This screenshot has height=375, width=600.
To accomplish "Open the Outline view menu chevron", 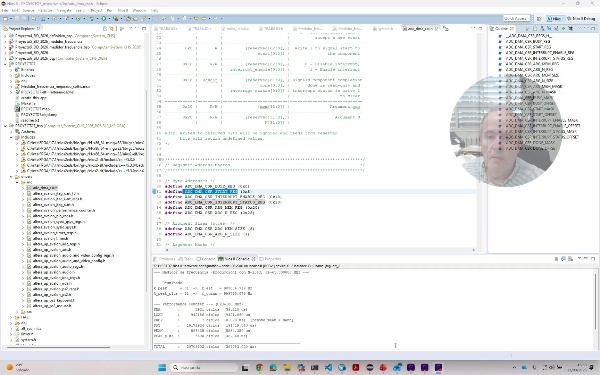I will [579, 28].
